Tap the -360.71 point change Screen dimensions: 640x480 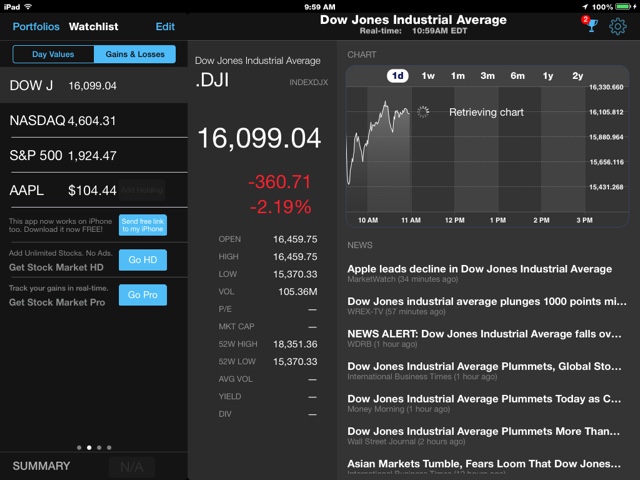click(280, 182)
